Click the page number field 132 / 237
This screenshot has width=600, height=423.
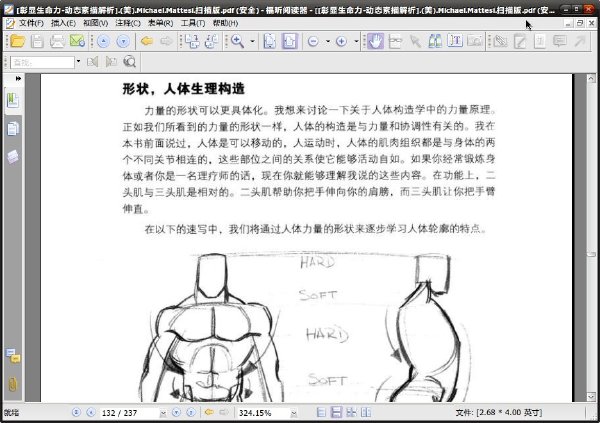(x=129, y=413)
